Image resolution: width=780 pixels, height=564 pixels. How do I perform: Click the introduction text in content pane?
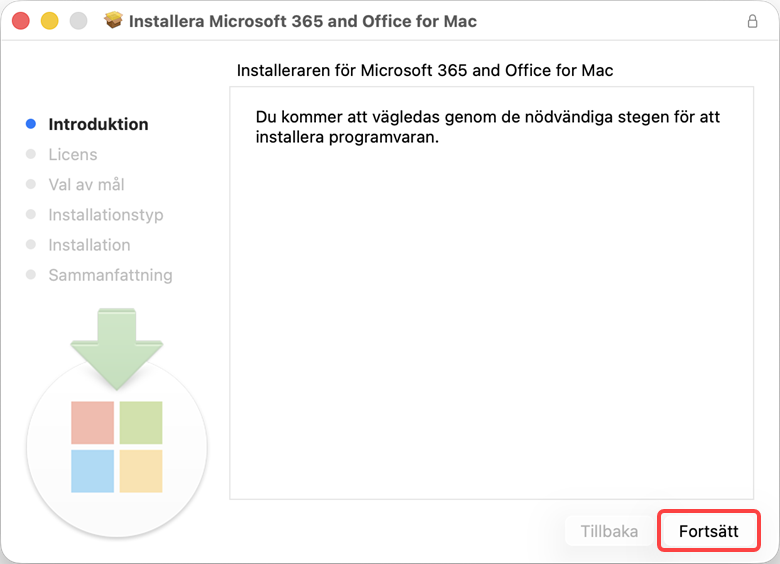tap(487, 127)
